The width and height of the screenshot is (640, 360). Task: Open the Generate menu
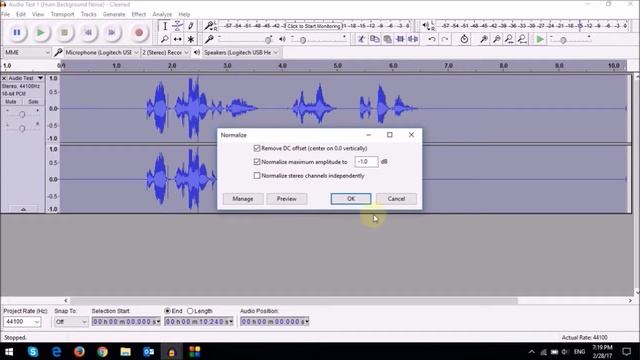click(114, 14)
